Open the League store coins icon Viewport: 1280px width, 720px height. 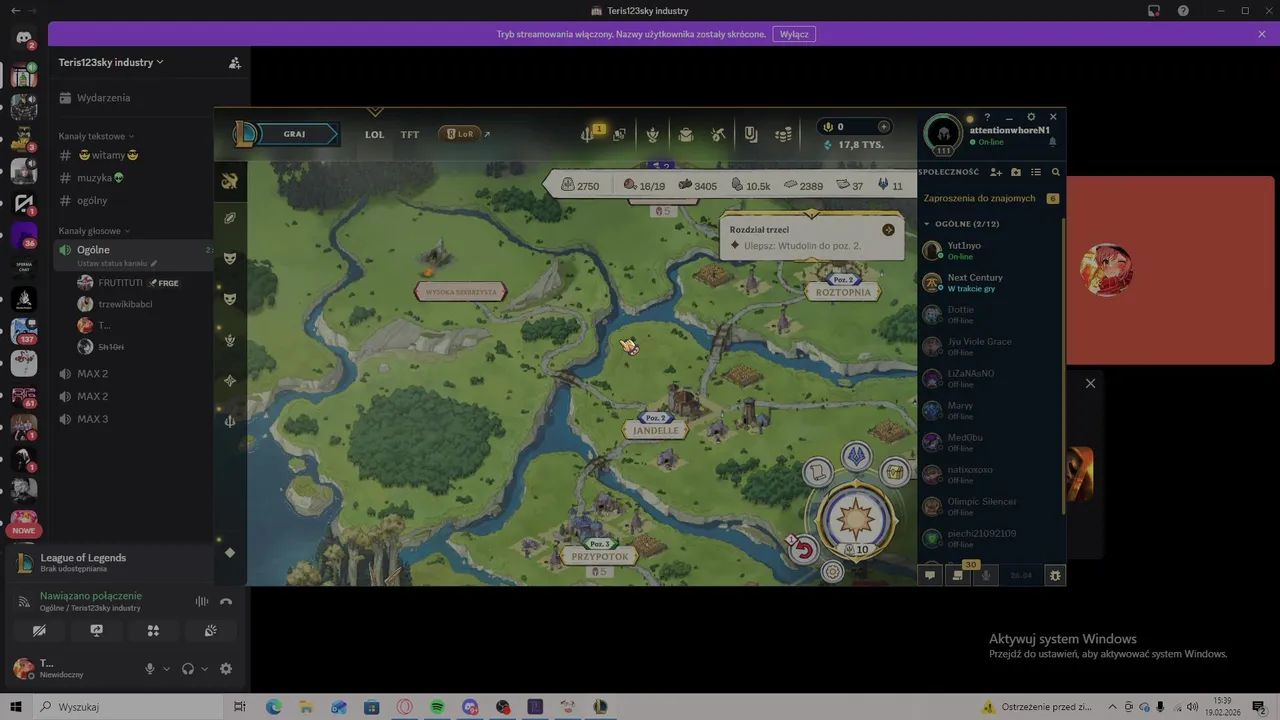coord(784,134)
